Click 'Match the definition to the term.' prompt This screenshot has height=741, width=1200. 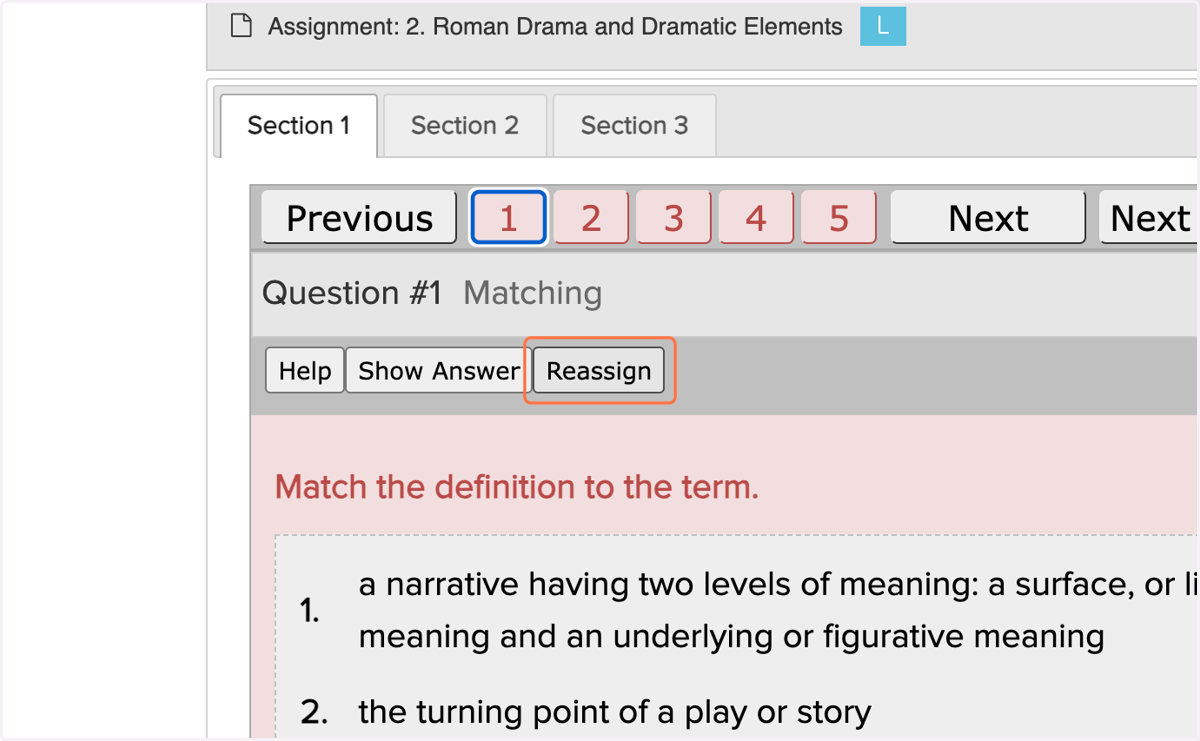coord(517,487)
